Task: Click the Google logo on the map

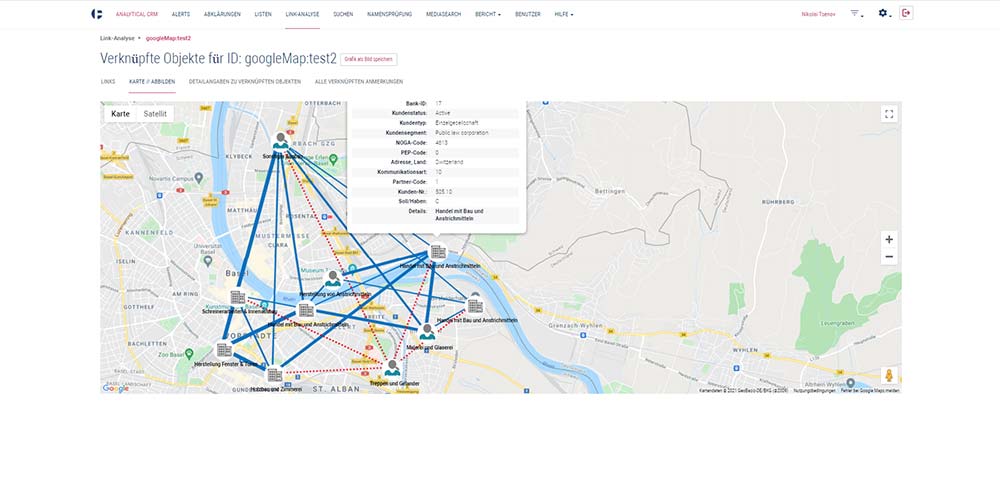Action: click(x=115, y=388)
